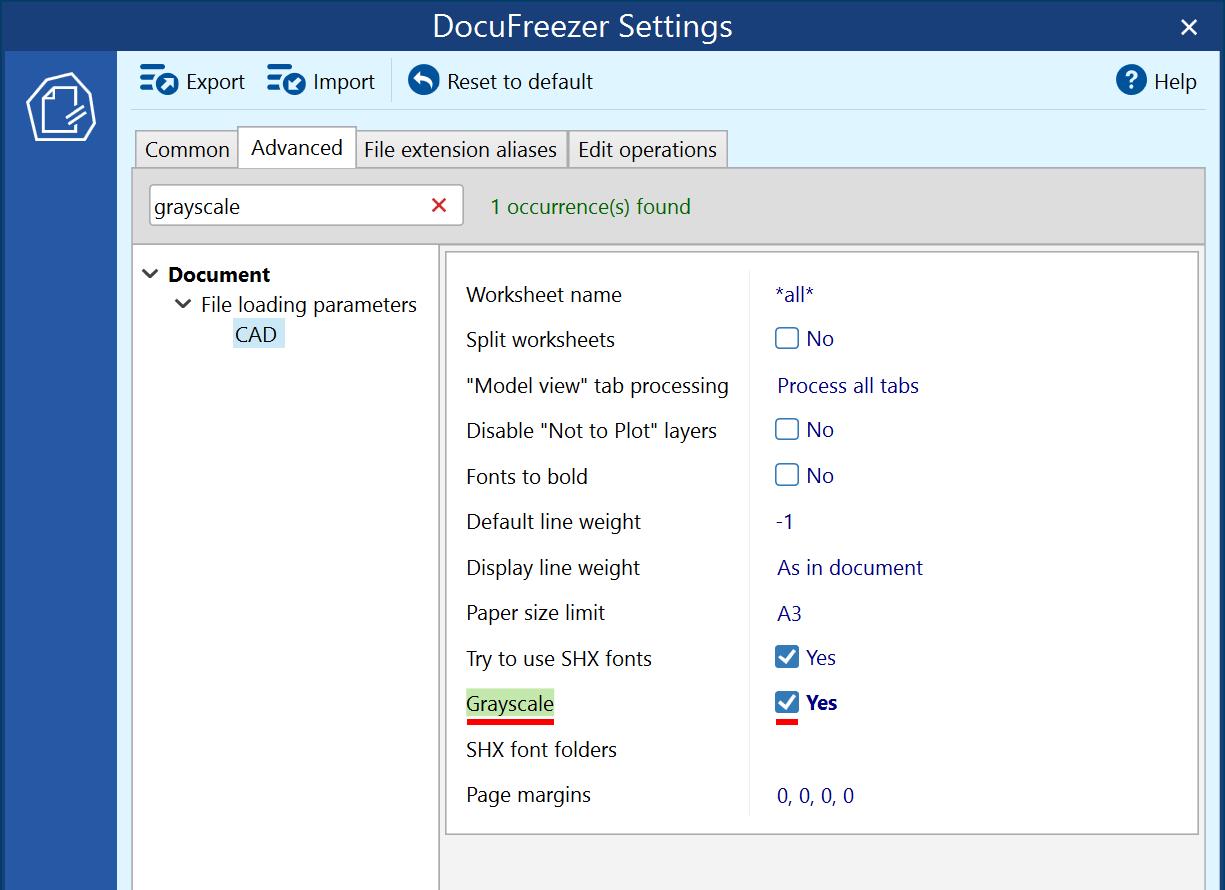This screenshot has height=890, width=1225.
Task: Change Paper size limit from A3
Action: (x=789, y=612)
